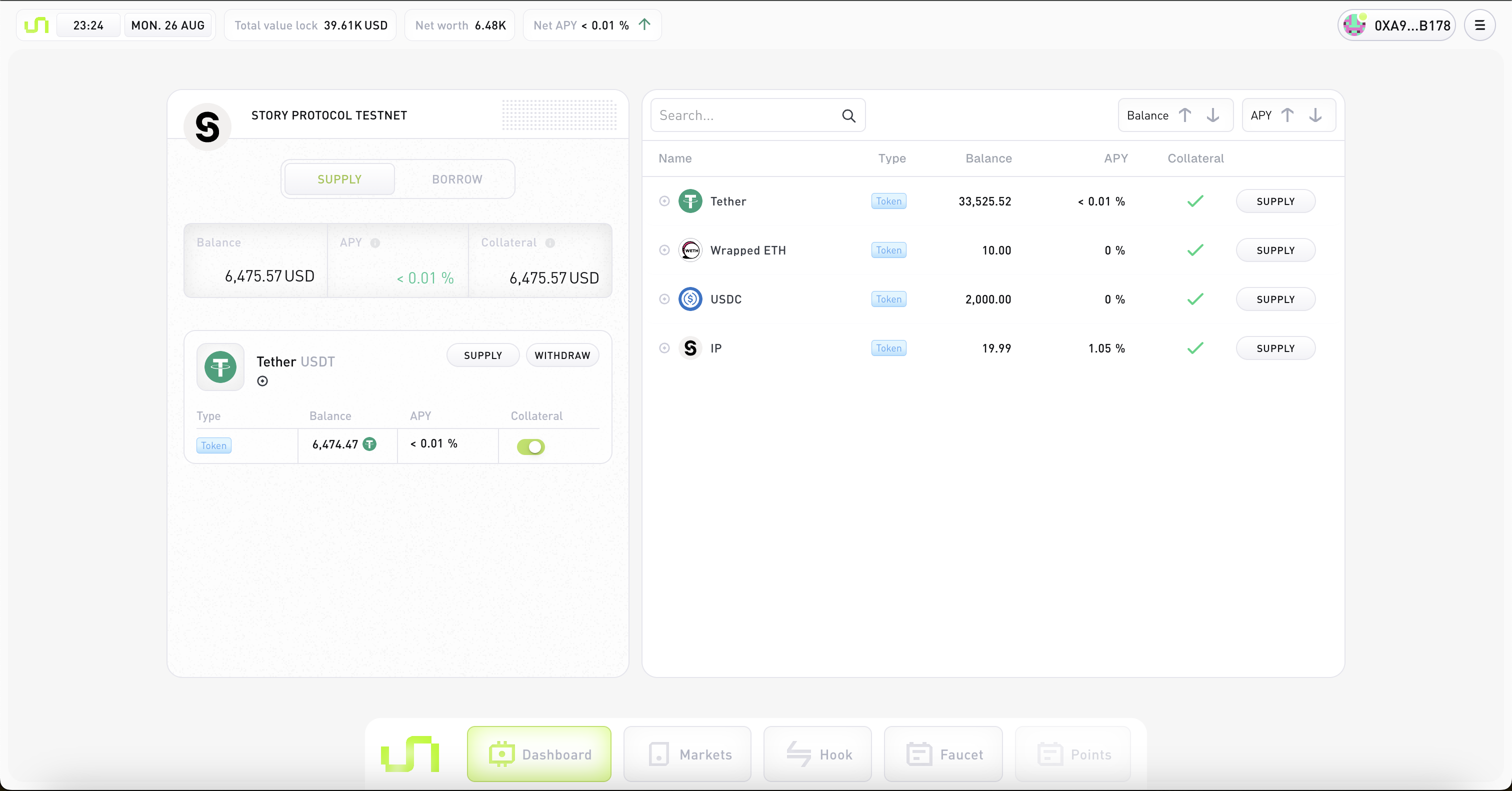The image size is (1512, 791).
Task: Open Points in bottom navigation
Action: (x=1073, y=754)
